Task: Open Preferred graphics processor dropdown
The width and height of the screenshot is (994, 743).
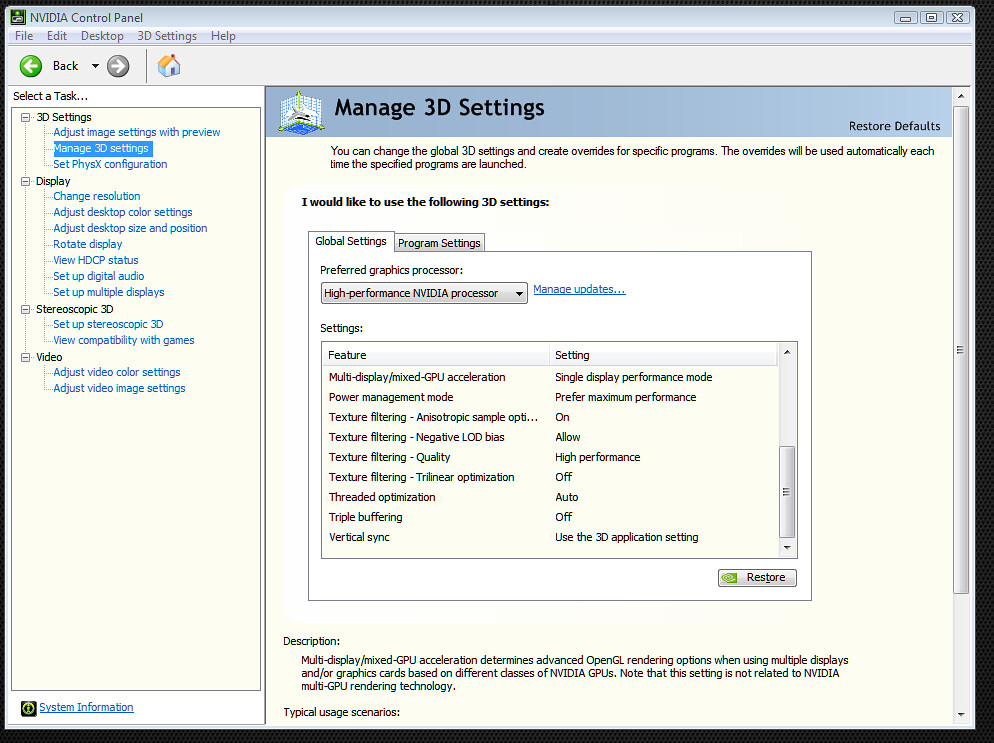Action: (424, 293)
